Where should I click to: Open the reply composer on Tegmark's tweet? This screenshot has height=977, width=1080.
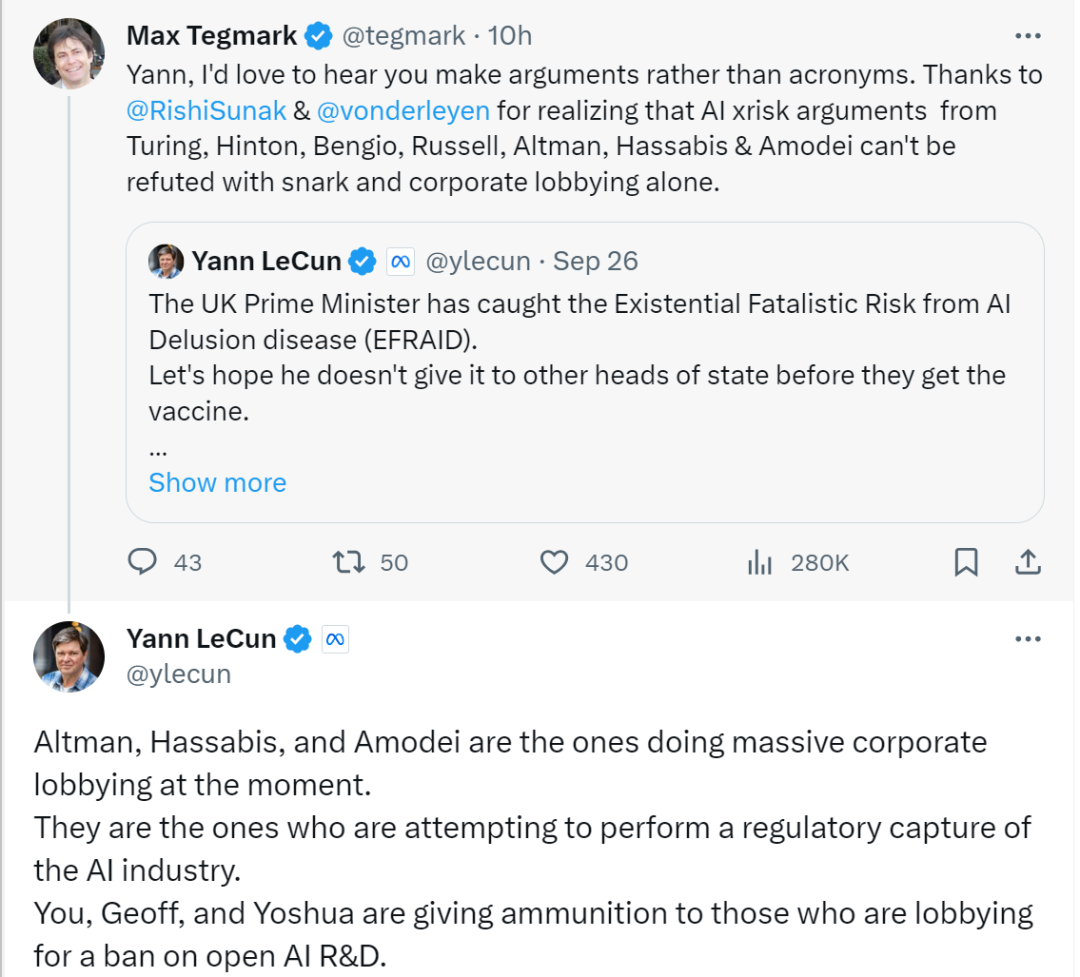click(x=144, y=562)
